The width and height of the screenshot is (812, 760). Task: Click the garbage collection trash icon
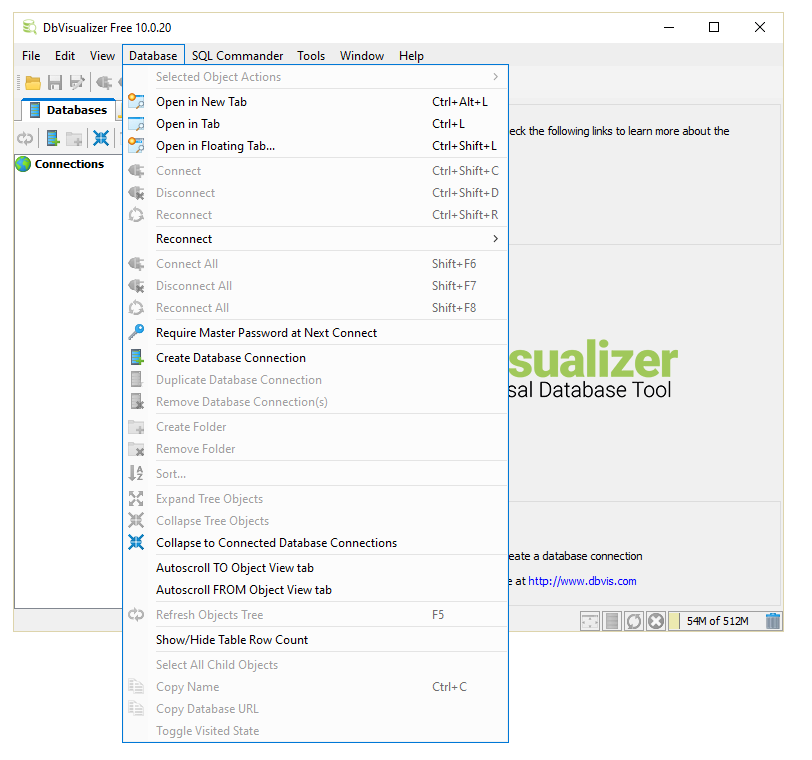click(773, 621)
